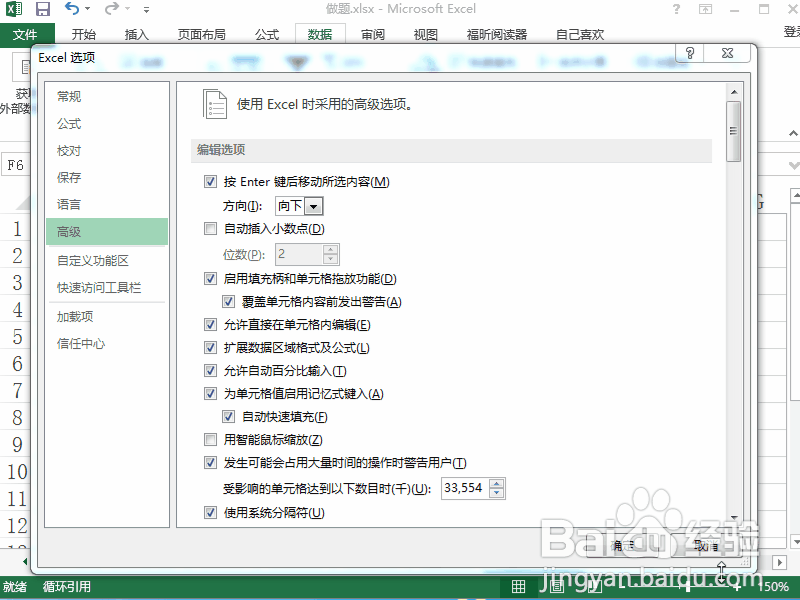Viewport: 800px width, 600px height.
Task: Increase 位数 value with up spinner
Action: click(331, 249)
